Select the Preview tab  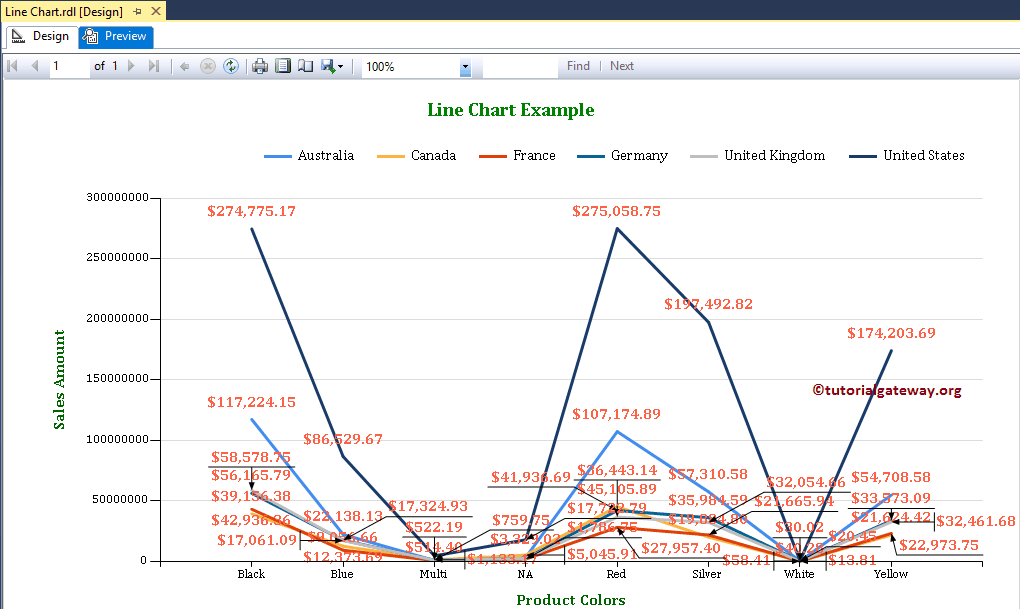pos(115,35)
